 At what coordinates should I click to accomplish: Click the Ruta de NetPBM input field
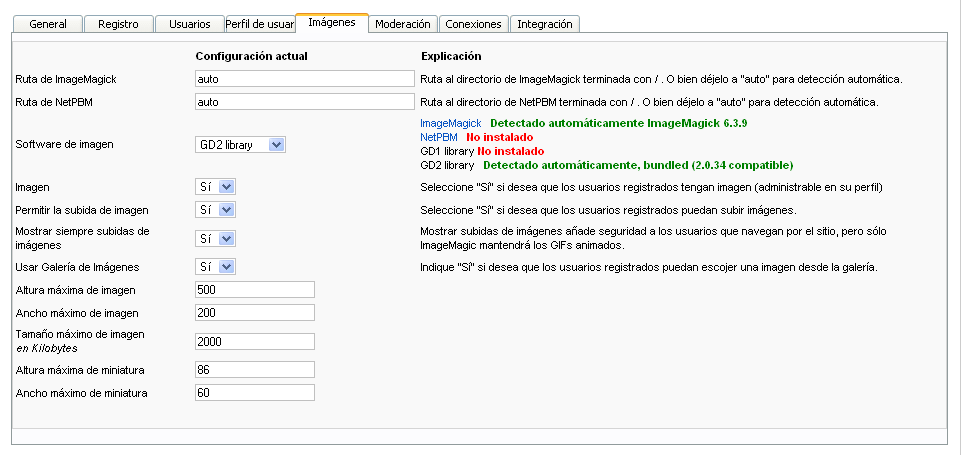(305, 102)
